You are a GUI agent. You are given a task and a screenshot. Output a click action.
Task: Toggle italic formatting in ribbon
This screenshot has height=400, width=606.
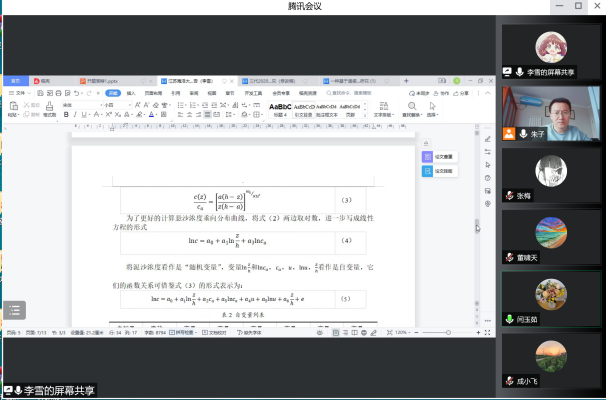tap(74, 114)
